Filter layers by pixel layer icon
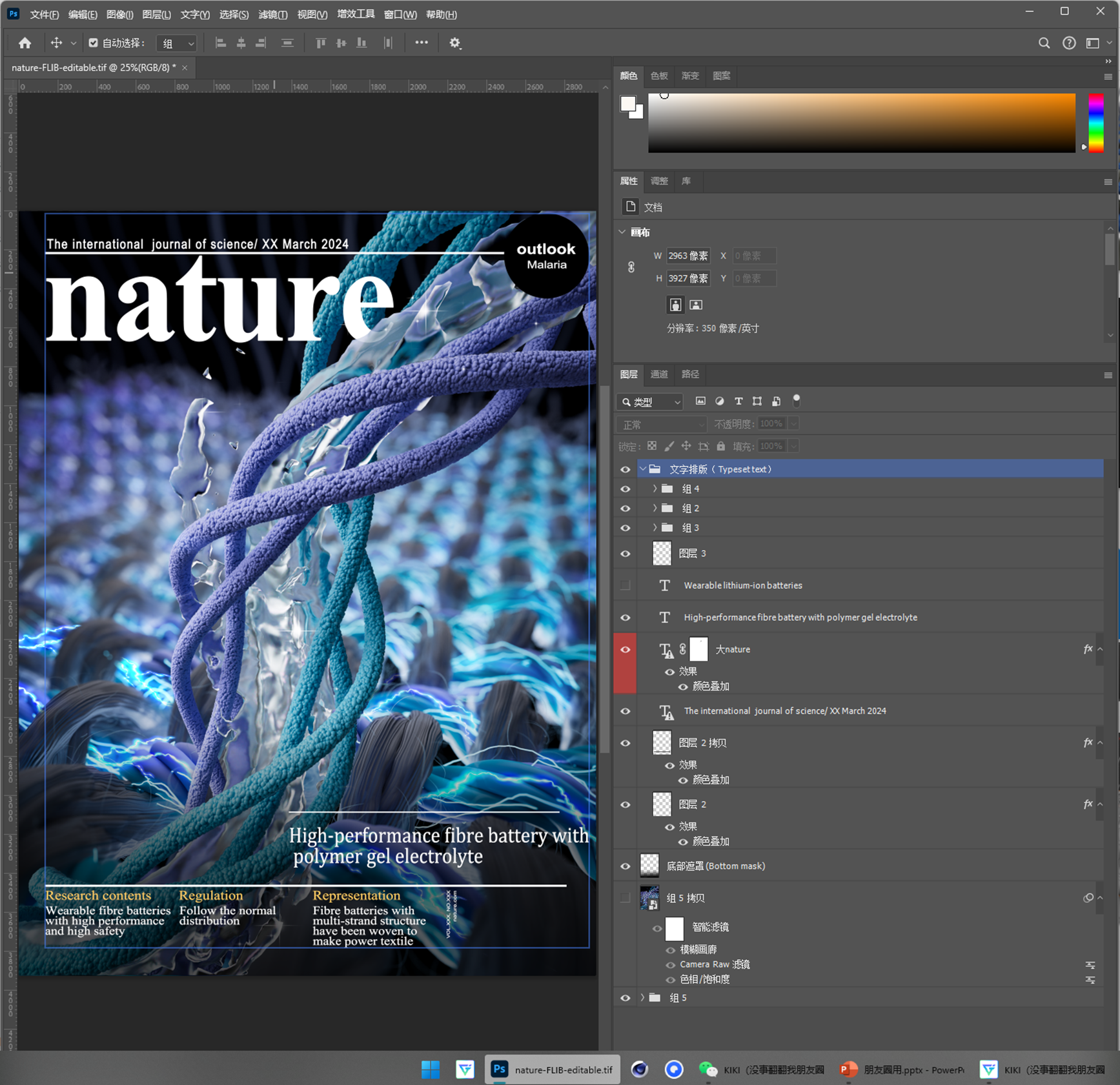Viewport: 1120px width, 1085px height. 700,401
